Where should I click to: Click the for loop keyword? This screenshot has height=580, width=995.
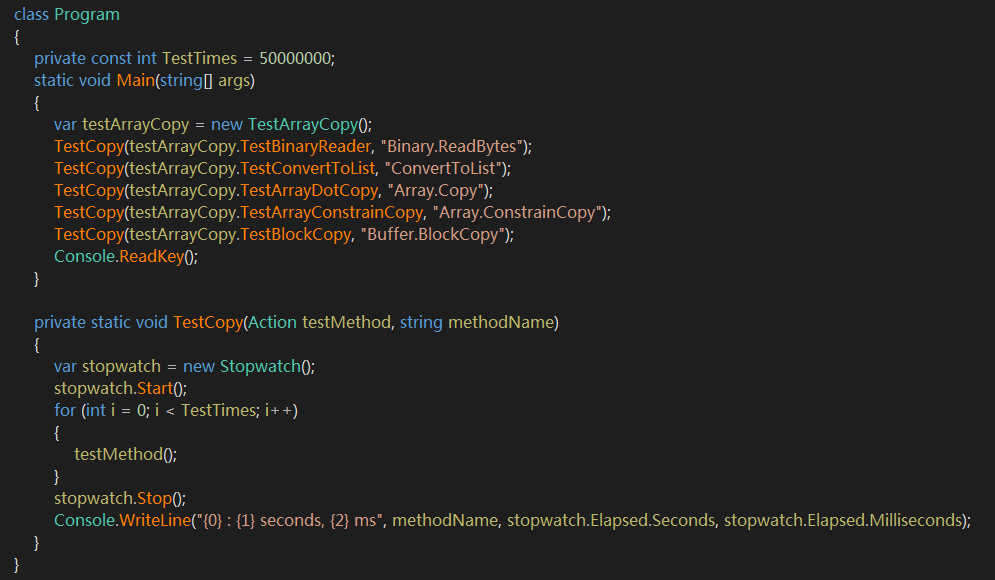point(64,410)
